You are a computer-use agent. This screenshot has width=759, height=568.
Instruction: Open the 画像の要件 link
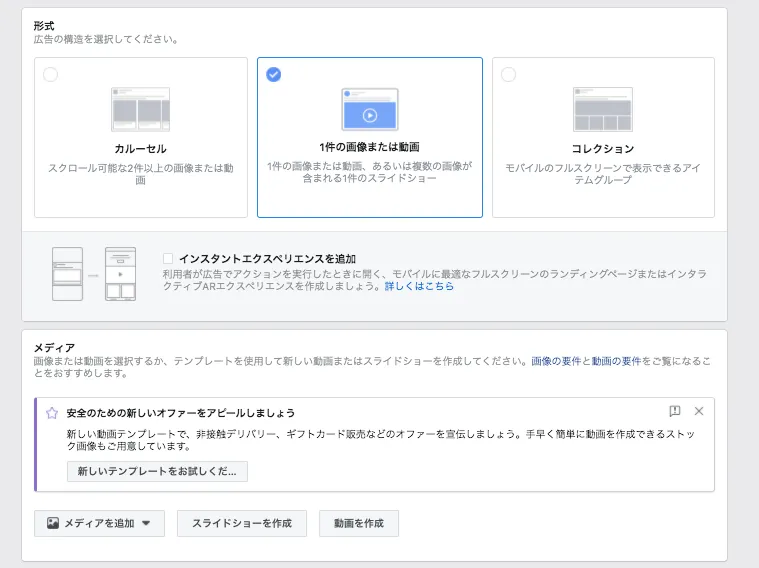coord(556,361)
